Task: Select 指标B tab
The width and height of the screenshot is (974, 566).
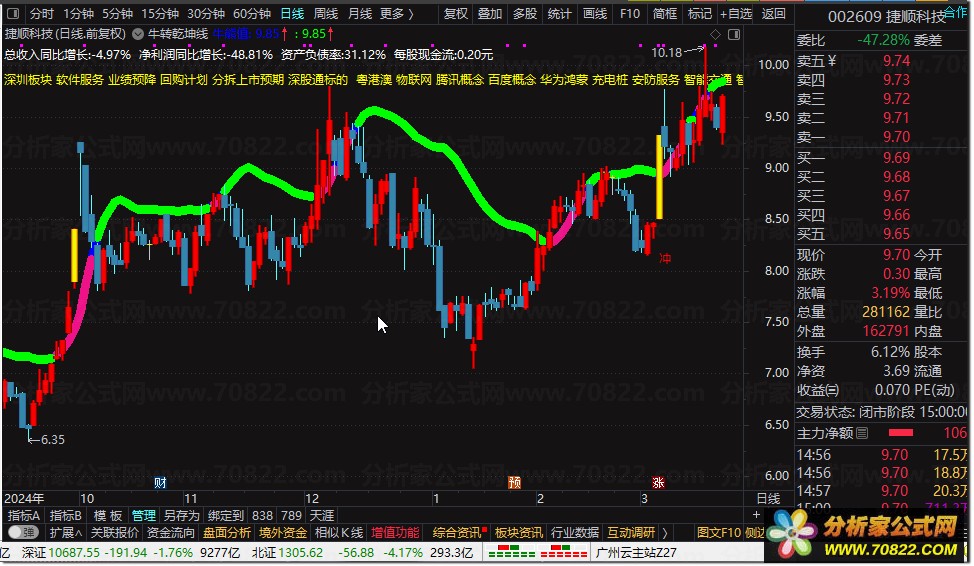Action: coord(65,515)
